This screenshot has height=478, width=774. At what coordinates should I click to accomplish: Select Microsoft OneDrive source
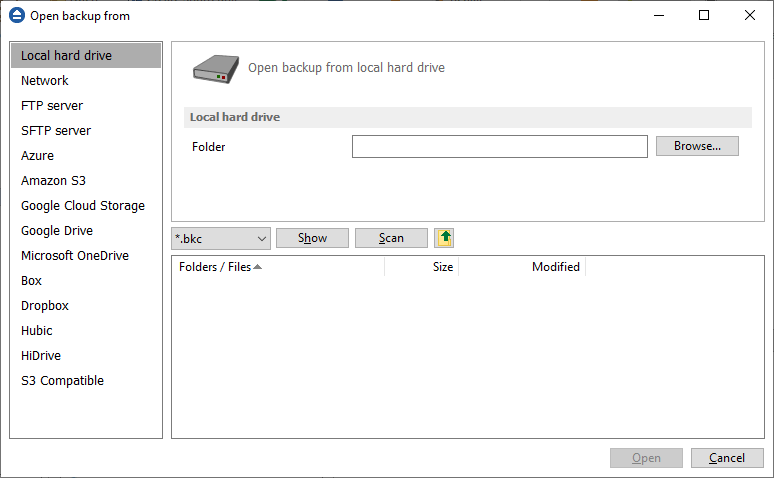(x=86, y=256)
